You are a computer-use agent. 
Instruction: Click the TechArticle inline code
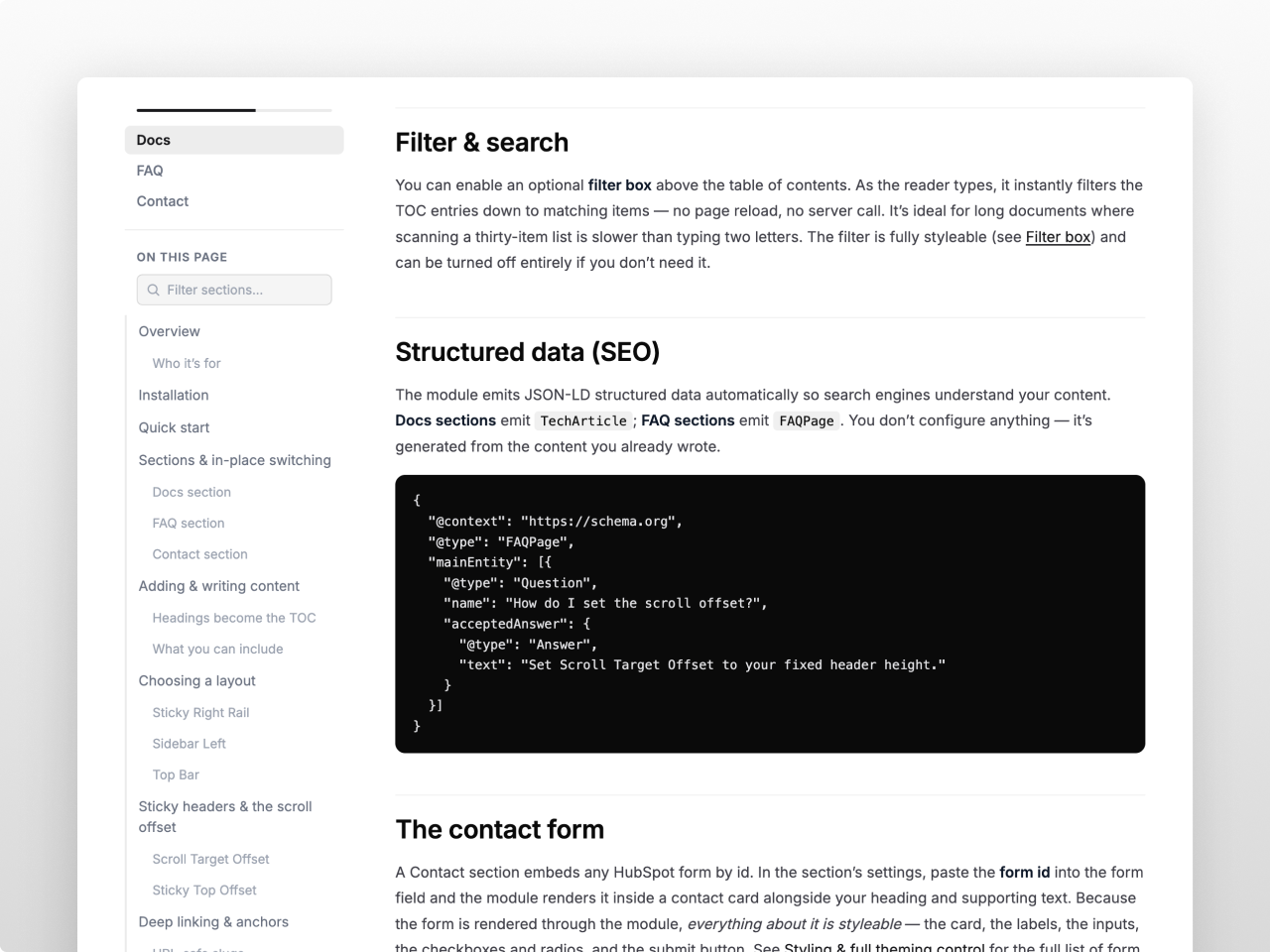coord(583,420)
